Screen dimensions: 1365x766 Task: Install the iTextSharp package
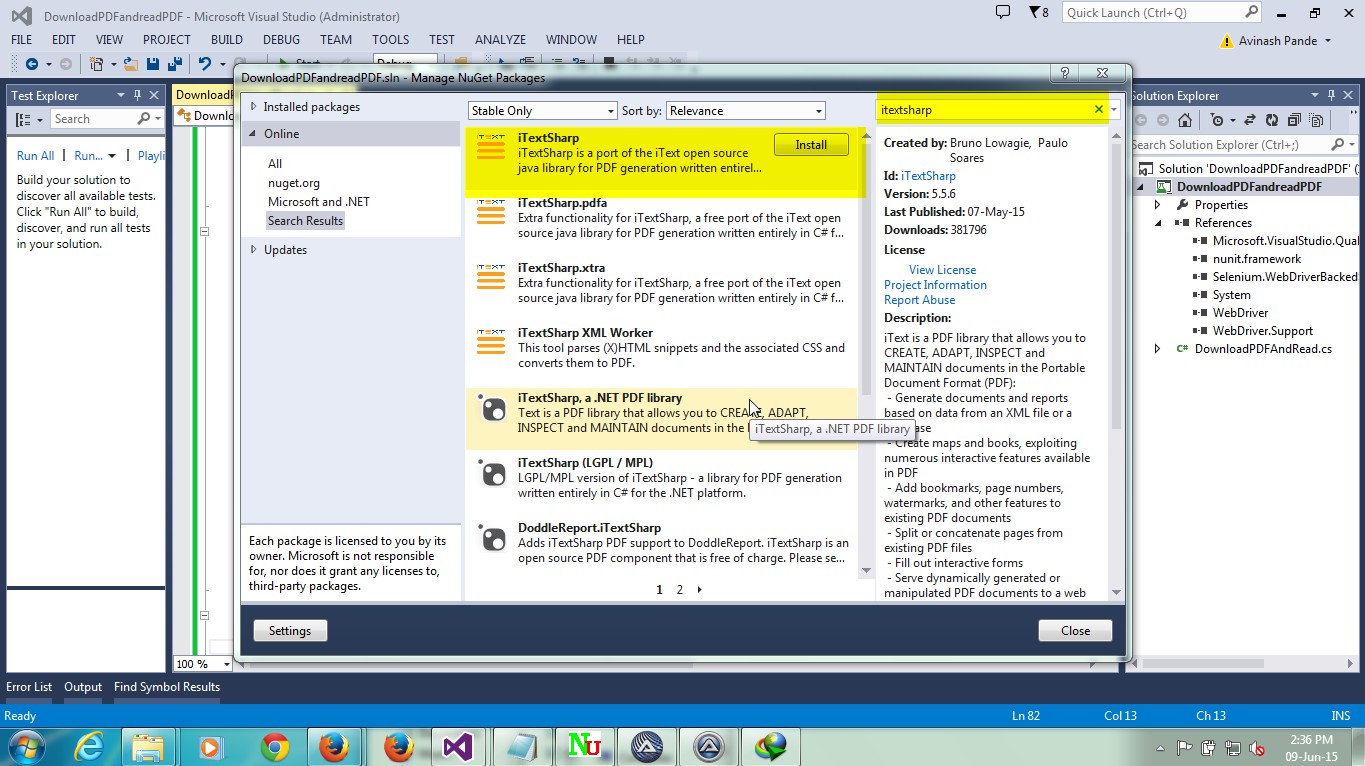point(811,145)
